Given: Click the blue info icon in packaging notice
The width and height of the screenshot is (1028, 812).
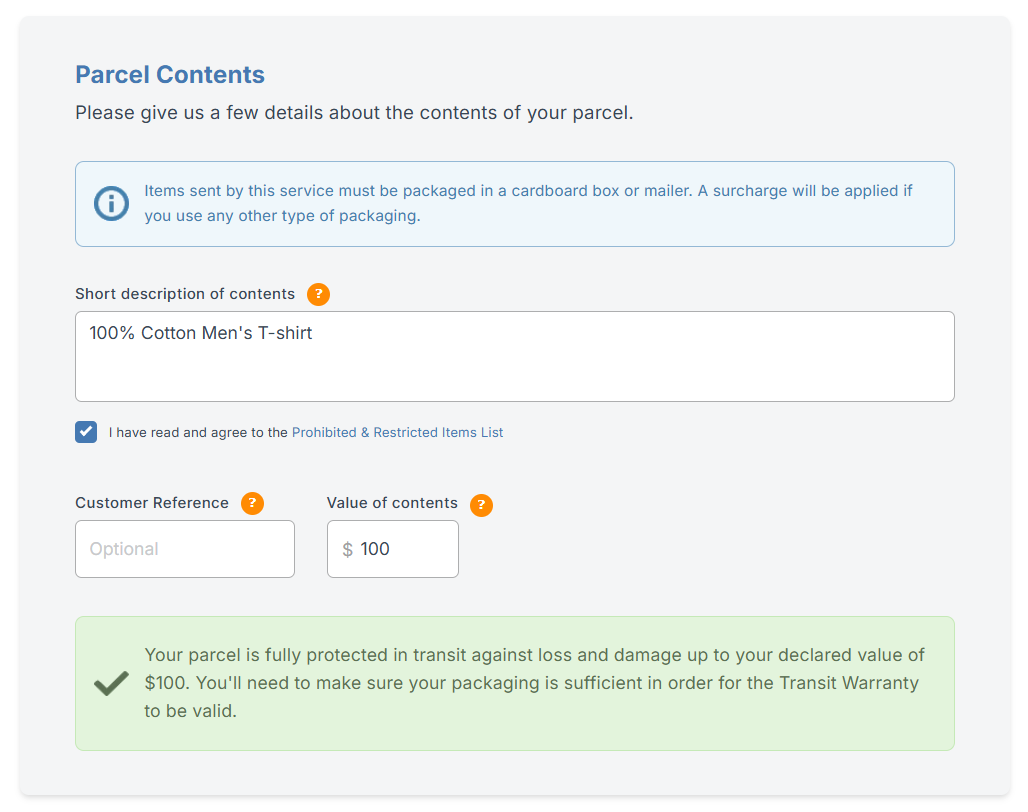Looking at the screenshot, I should (111, 204).
